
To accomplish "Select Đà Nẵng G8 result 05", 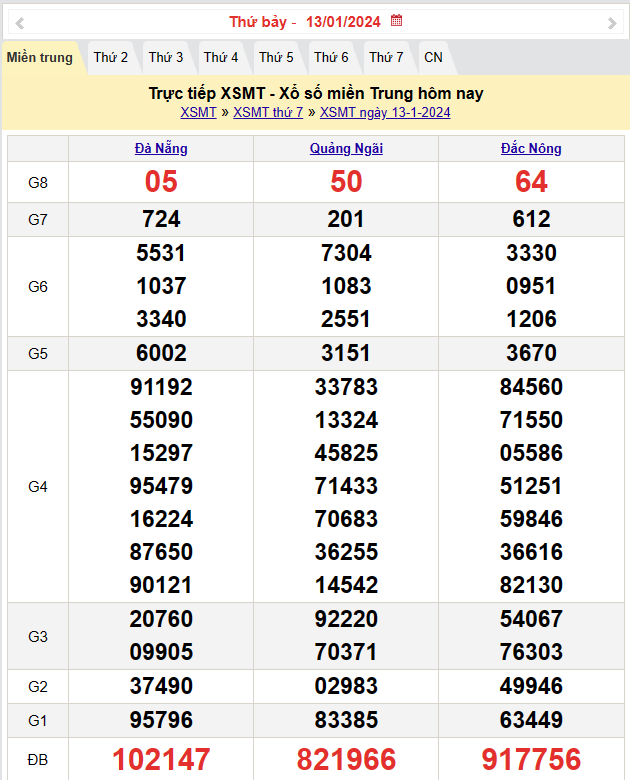I will point(161,182).
